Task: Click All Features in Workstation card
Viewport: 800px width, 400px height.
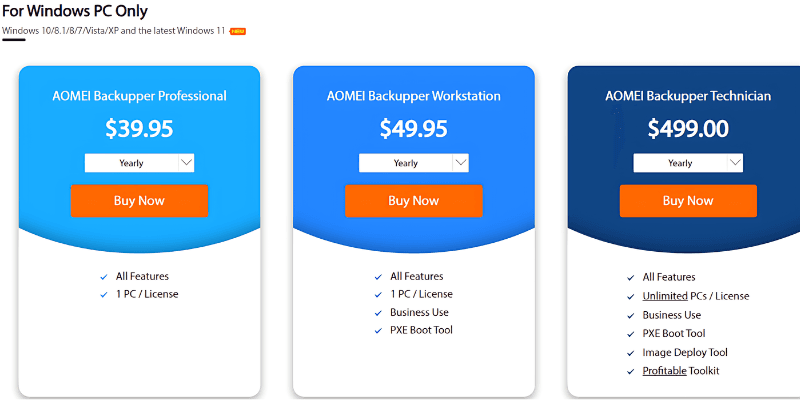Action: (x=417, y=277)
